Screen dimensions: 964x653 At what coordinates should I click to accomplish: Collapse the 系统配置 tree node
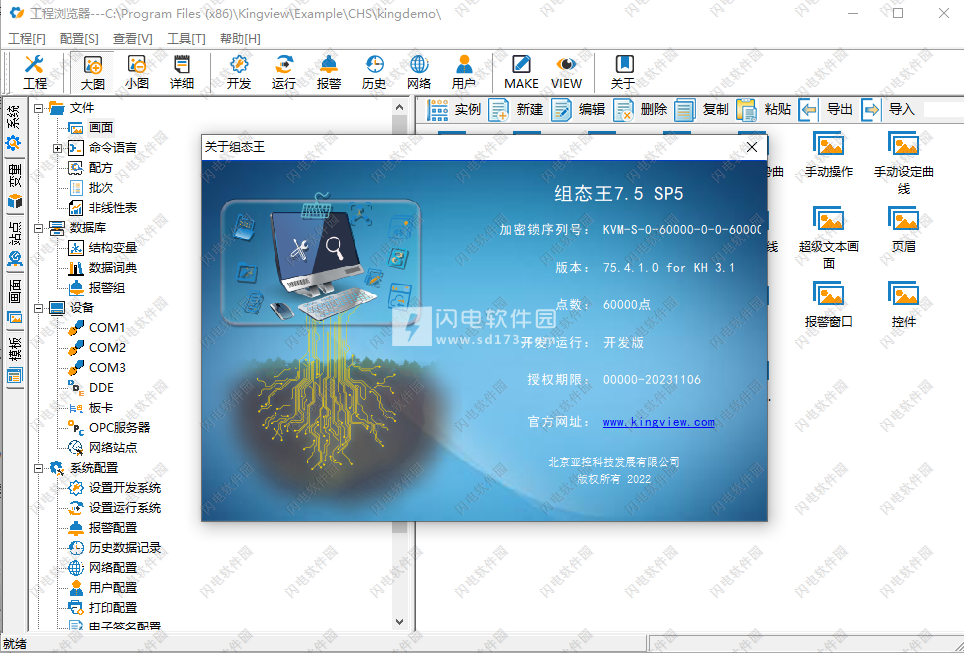[x=39, y=469]
